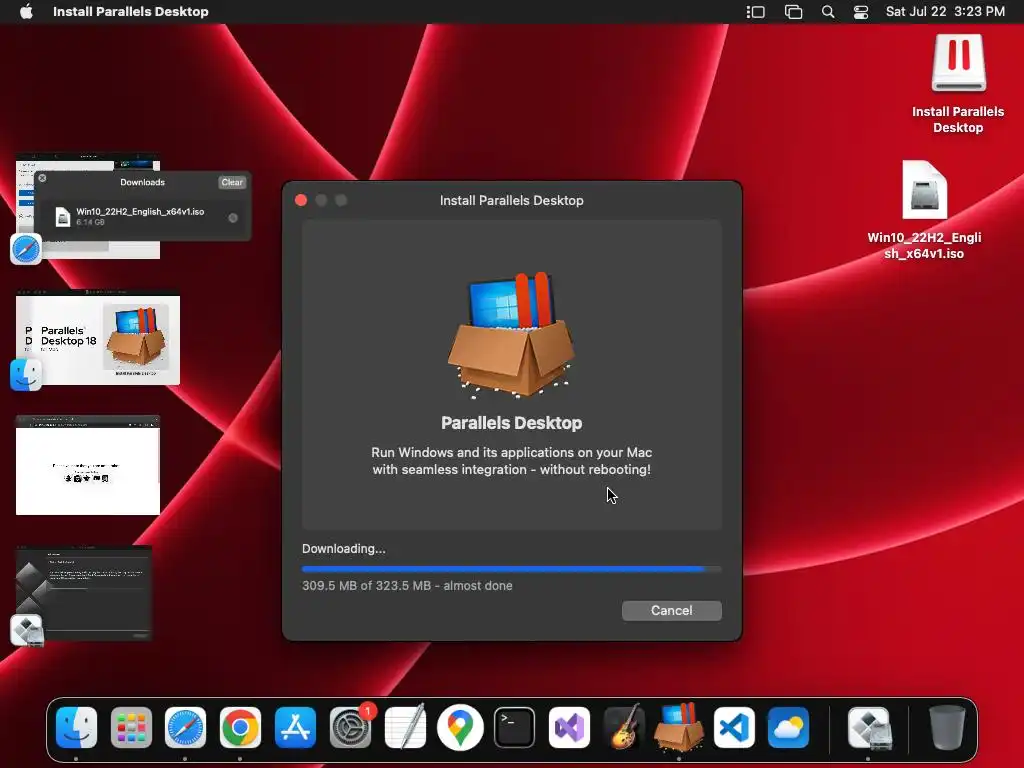The width and height of the screenshot is (1024, 768).
Task: Click Parallels installer icon in Dock
Action: click(679, 726)
